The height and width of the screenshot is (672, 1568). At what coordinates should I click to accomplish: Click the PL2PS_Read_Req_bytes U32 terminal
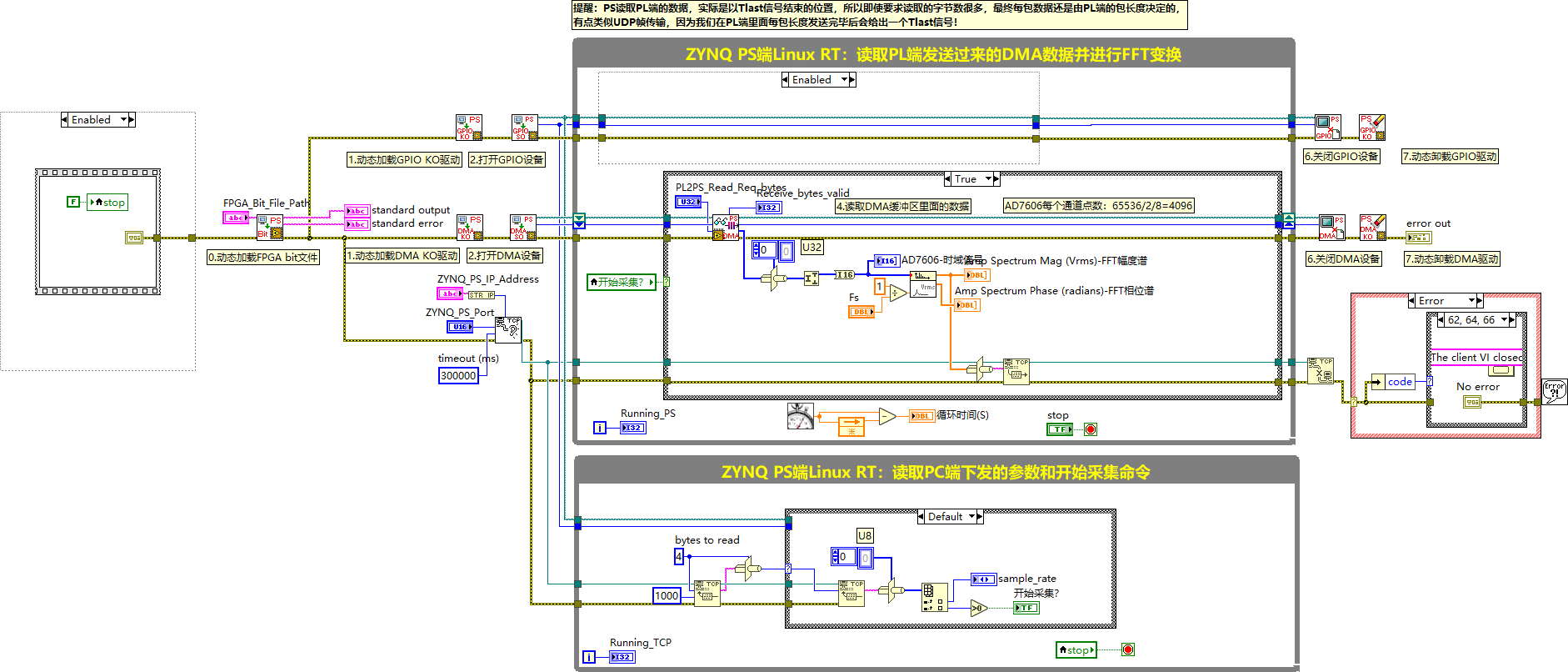pos(688,202)
